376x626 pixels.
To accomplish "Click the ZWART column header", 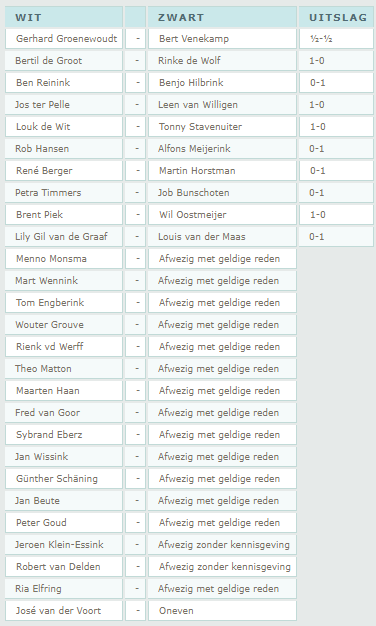I will [x=222, y=18].
